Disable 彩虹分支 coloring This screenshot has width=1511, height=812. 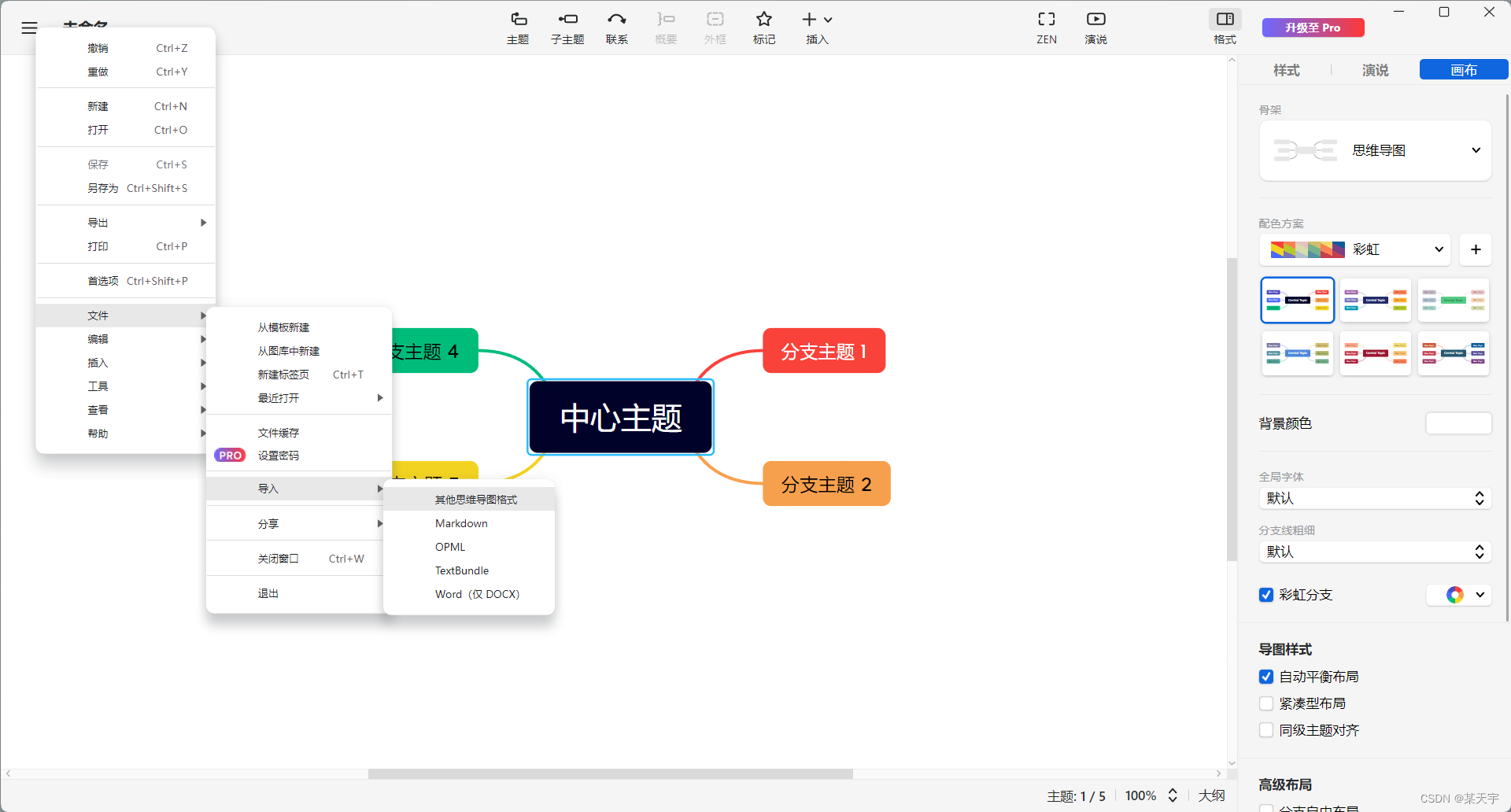[1266, 595]
